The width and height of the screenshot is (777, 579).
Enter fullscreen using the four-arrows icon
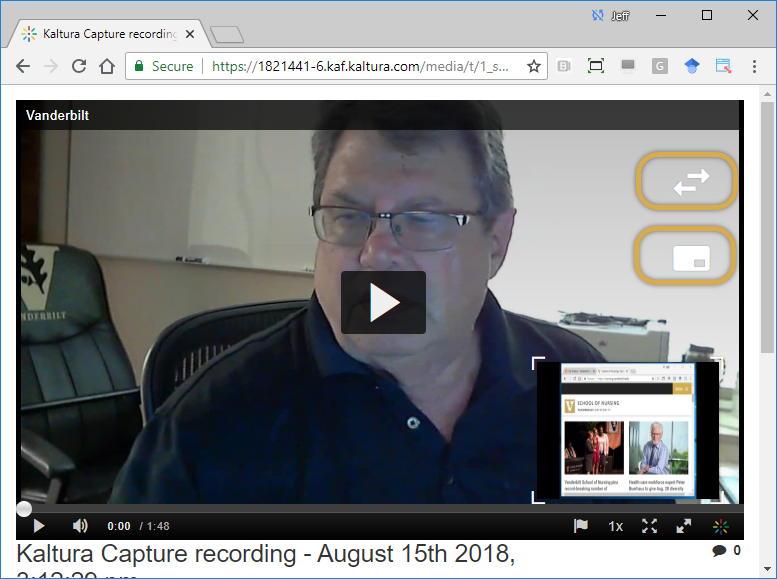pyautogui.click(x=649, y=526)
